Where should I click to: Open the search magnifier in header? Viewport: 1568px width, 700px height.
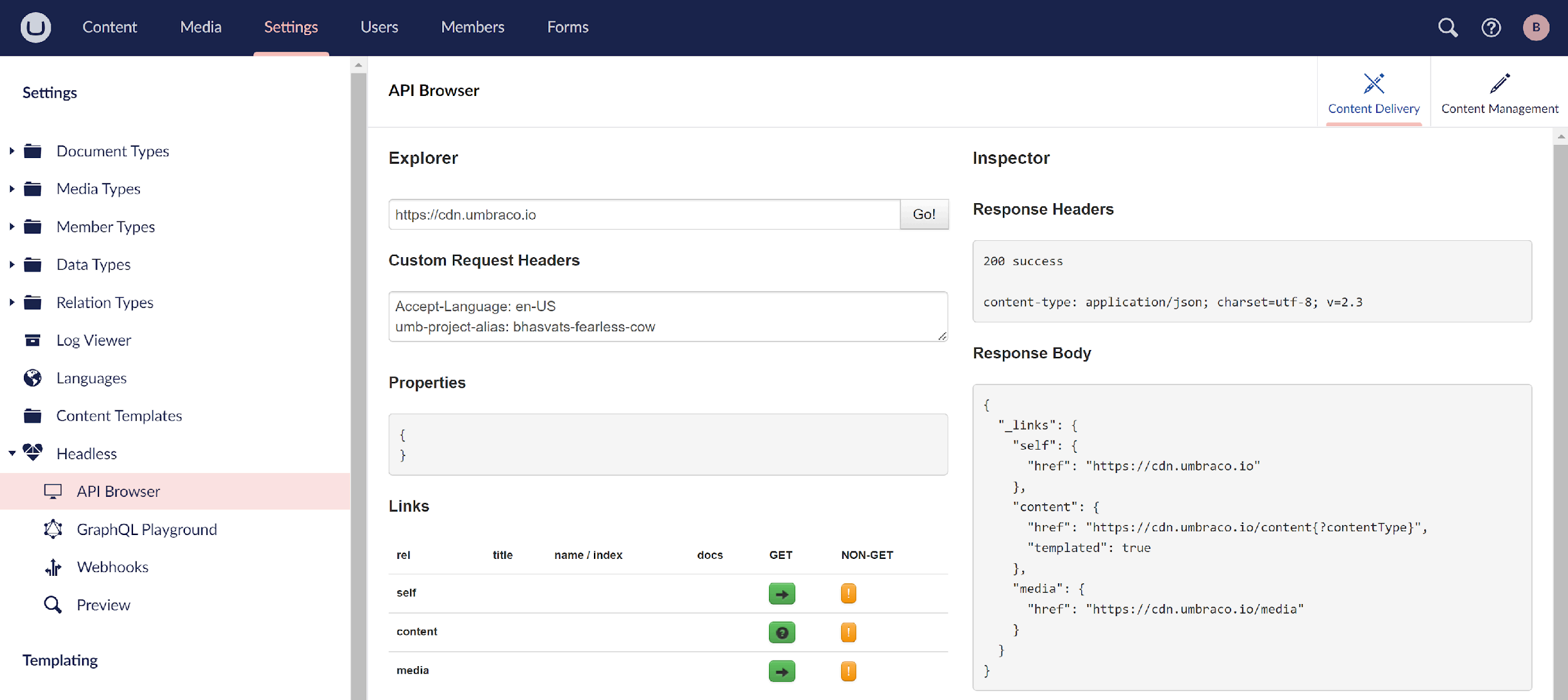pyautogui.click(x=1448, y=27)
